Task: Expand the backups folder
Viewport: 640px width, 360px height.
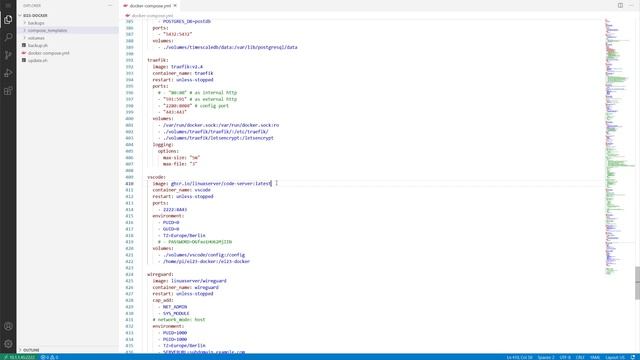Action: [x=36, y=23]
